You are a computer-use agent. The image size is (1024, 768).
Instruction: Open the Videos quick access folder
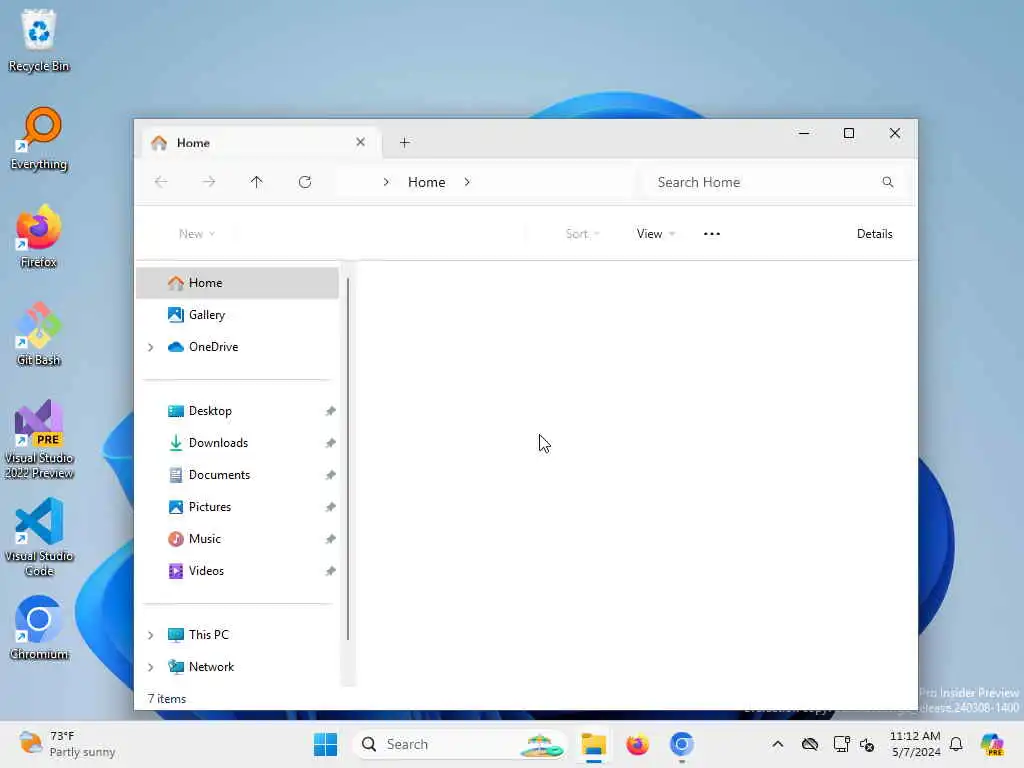coord(238,571)
